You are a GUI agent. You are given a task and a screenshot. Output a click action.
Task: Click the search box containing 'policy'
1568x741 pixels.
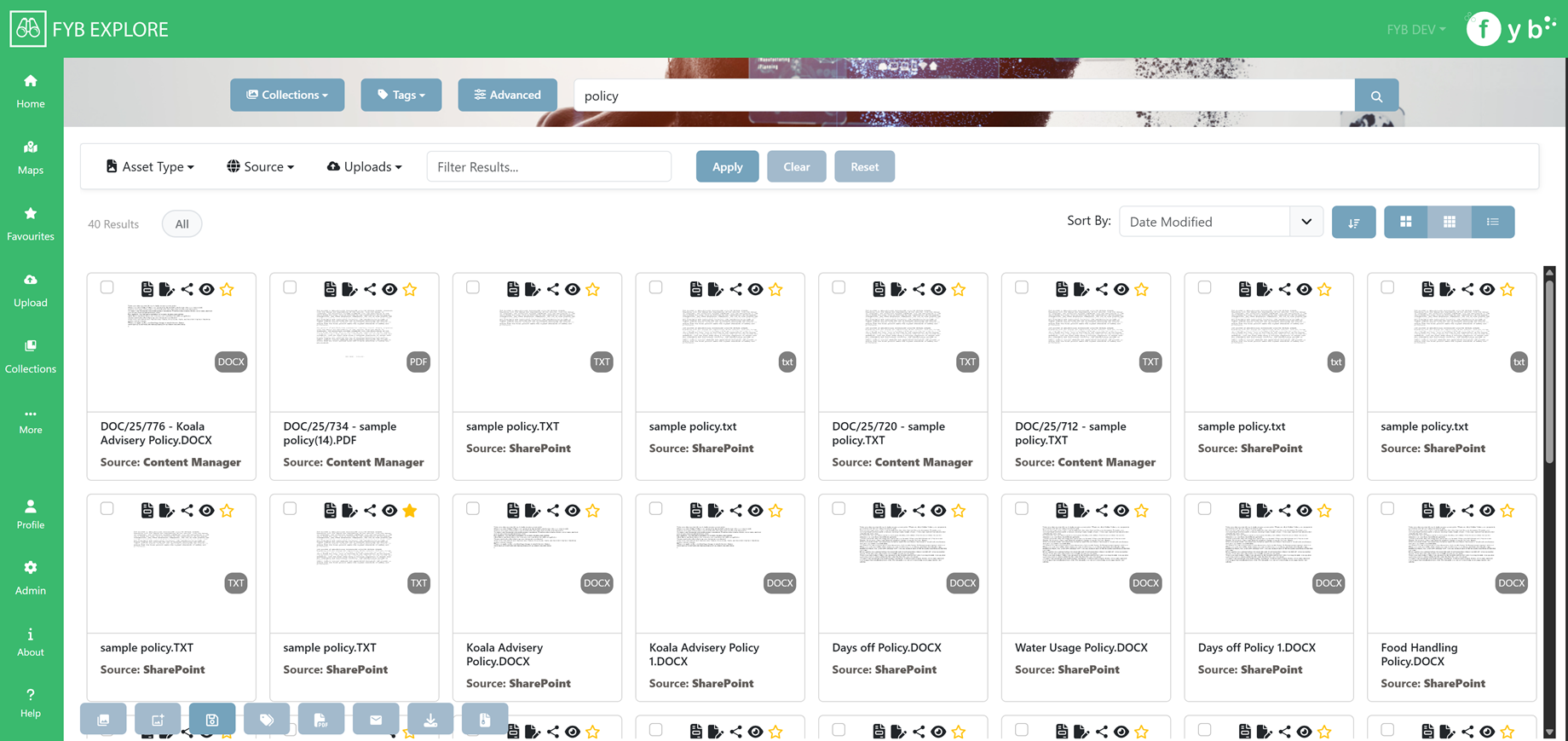(964, 96)
